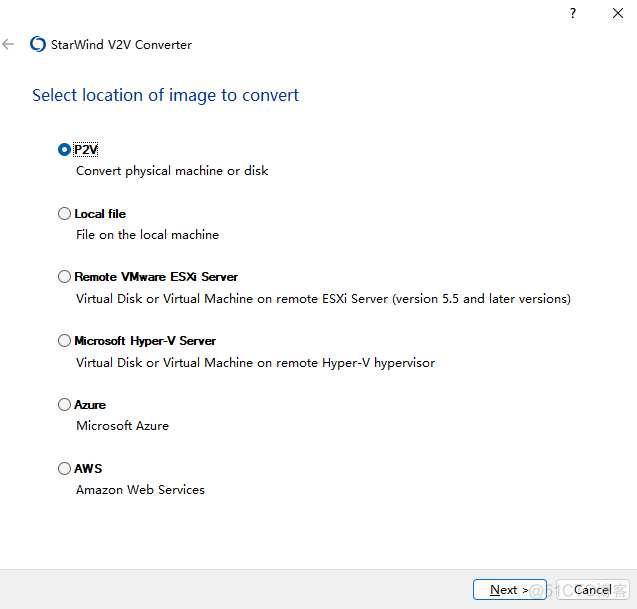Close the converter wizard window
This screenshot has height=609, width=637.
click(x=617, y=13)
